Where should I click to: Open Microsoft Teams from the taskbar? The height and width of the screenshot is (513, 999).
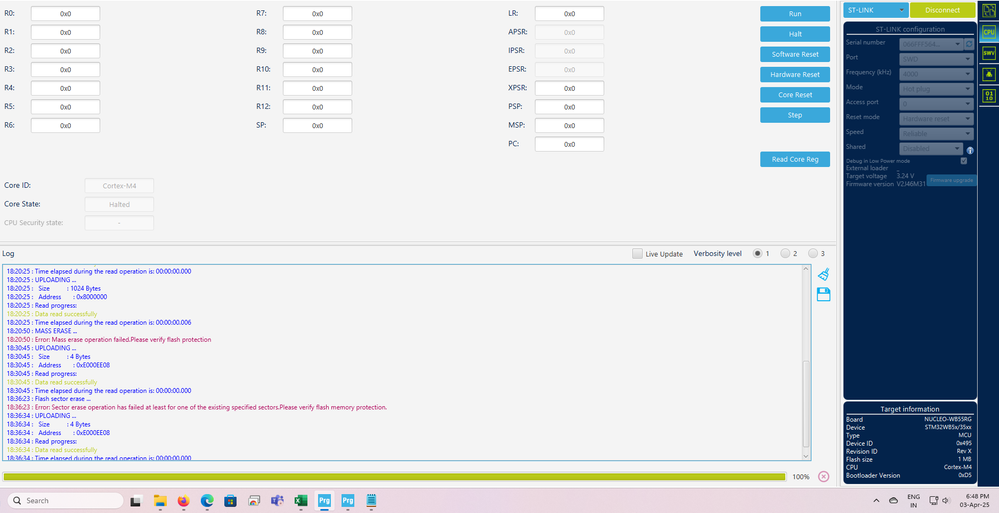point(277,501)
